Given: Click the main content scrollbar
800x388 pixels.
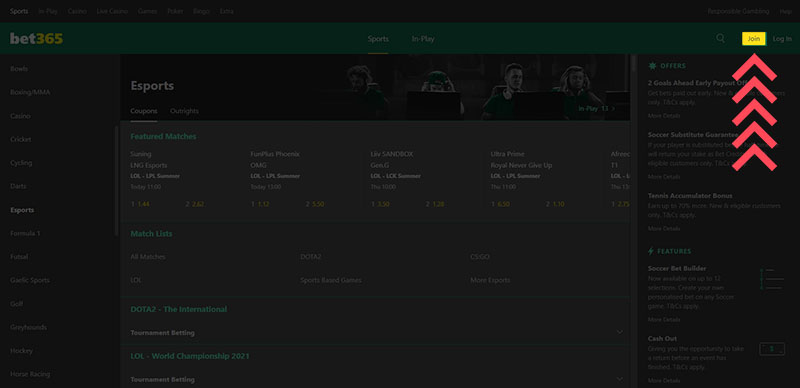Looking at the screenshot, I should [x=633, y=64].
